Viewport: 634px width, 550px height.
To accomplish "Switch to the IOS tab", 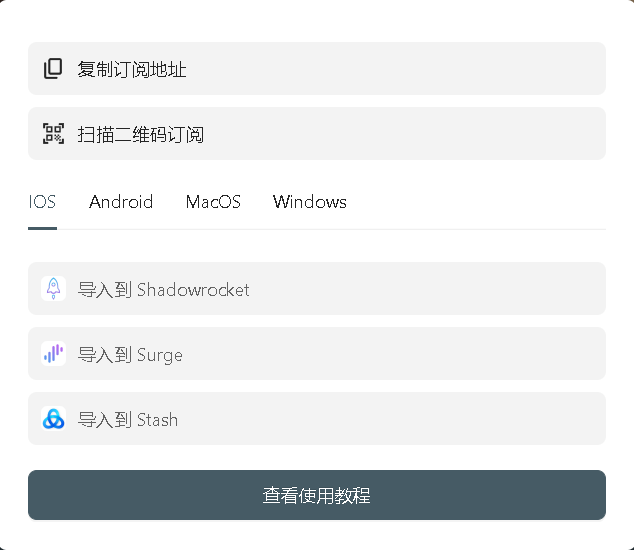I will coord(42,202).
